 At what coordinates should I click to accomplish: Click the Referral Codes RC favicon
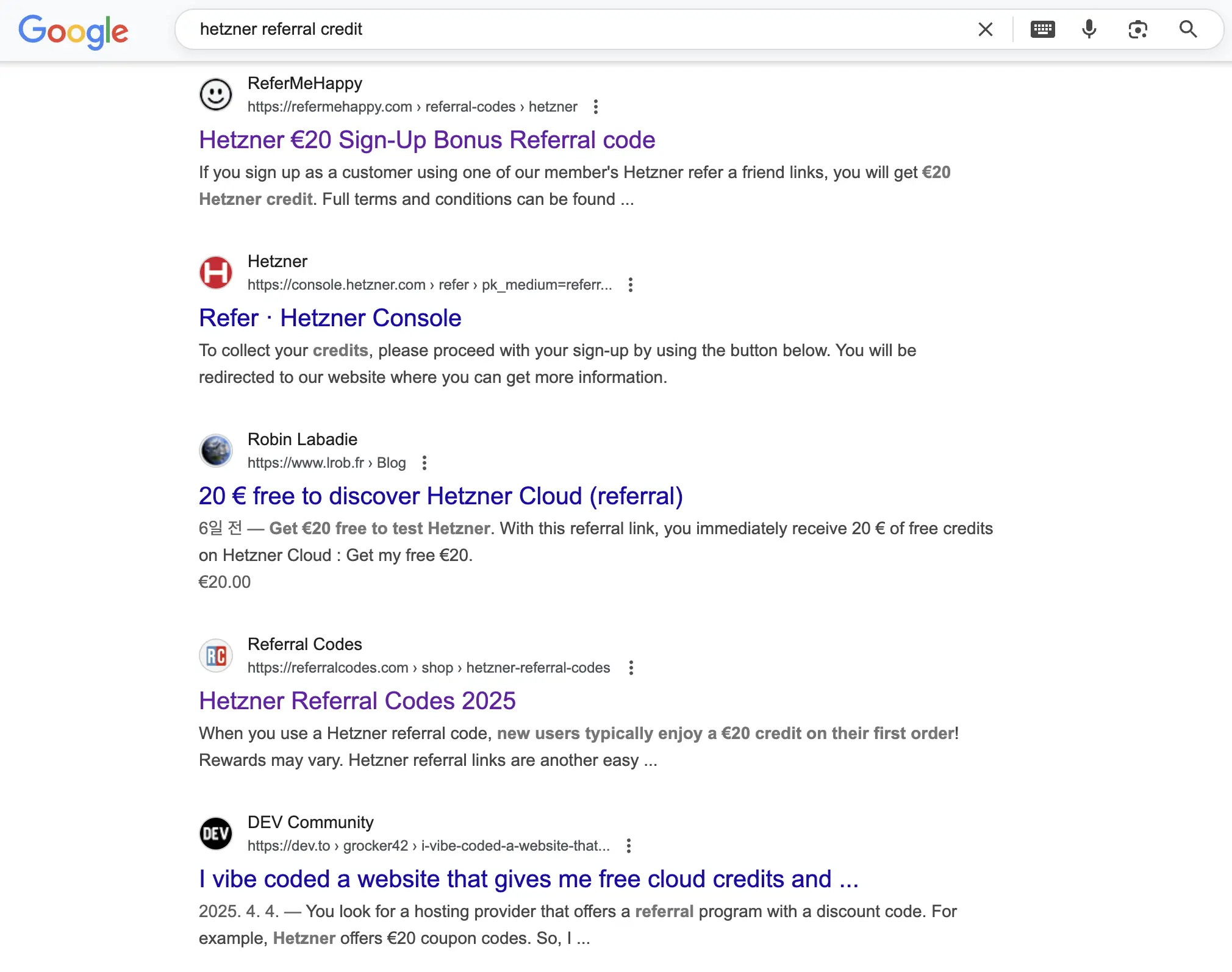[215, 656]
